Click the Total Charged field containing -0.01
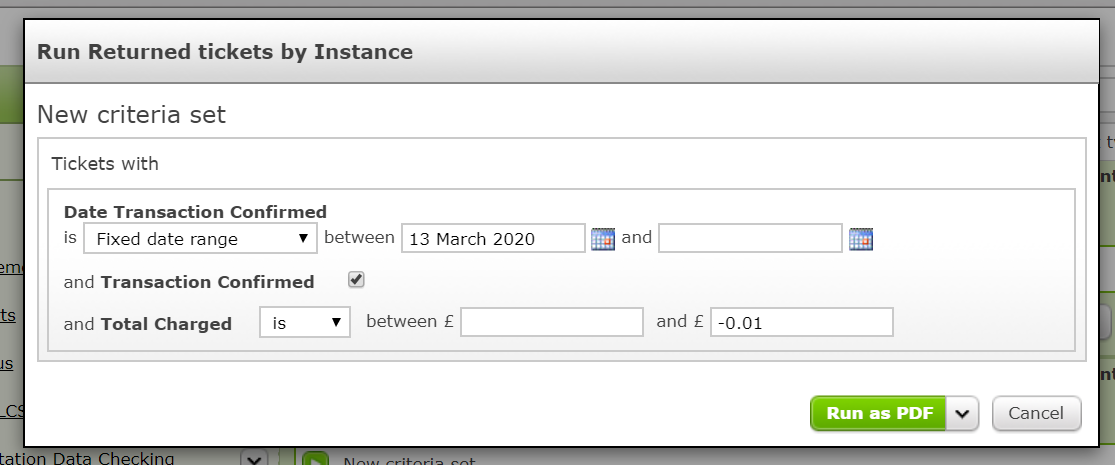 [x=801, y=322]
